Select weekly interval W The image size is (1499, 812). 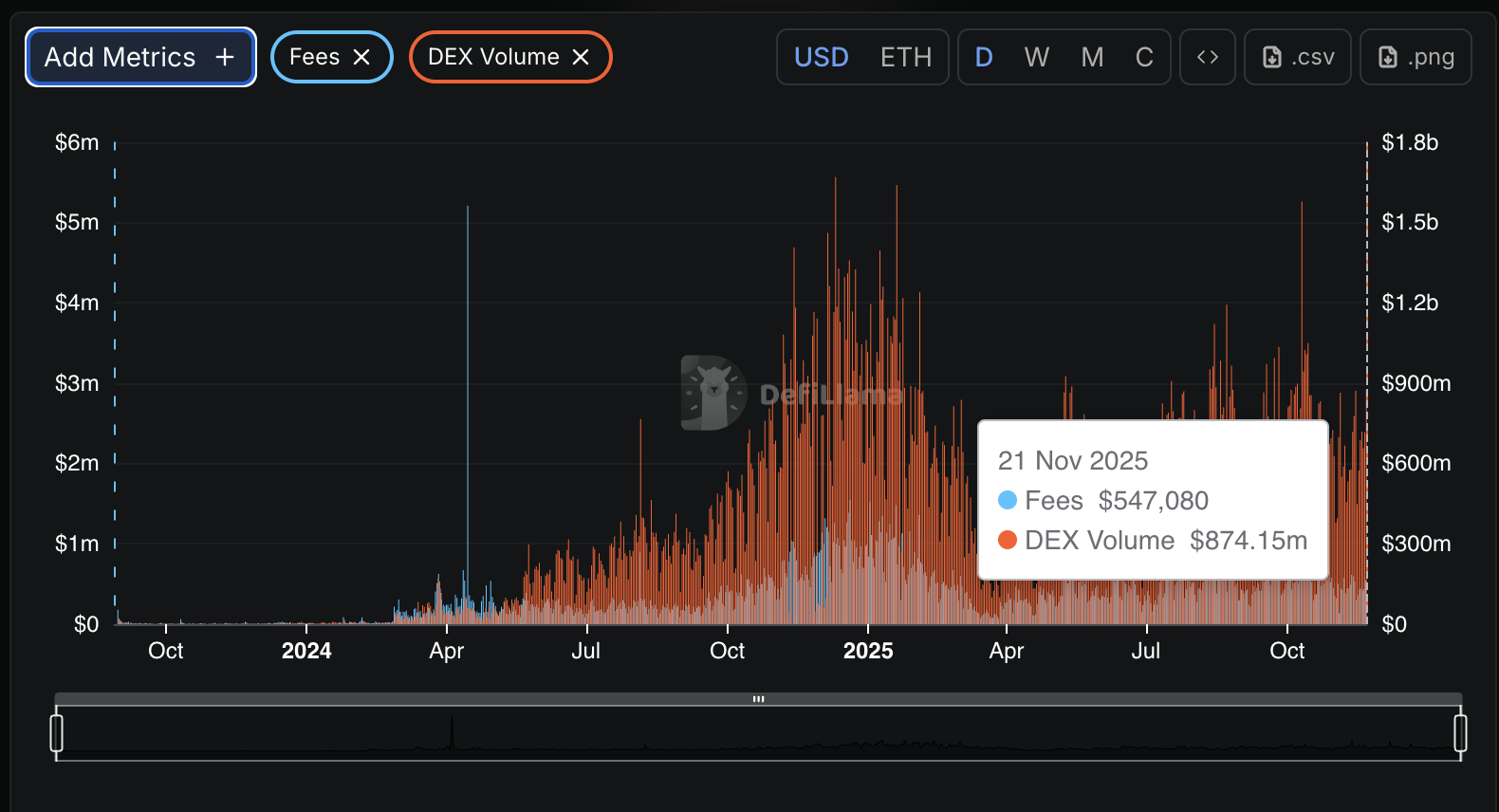[x=1036, y=58]
